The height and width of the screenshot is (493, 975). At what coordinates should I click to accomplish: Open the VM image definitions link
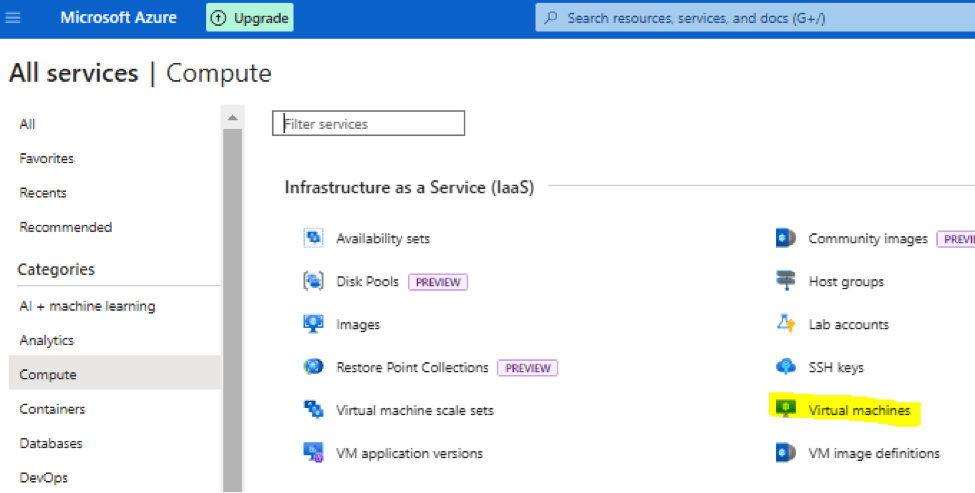tap(873, 453)
